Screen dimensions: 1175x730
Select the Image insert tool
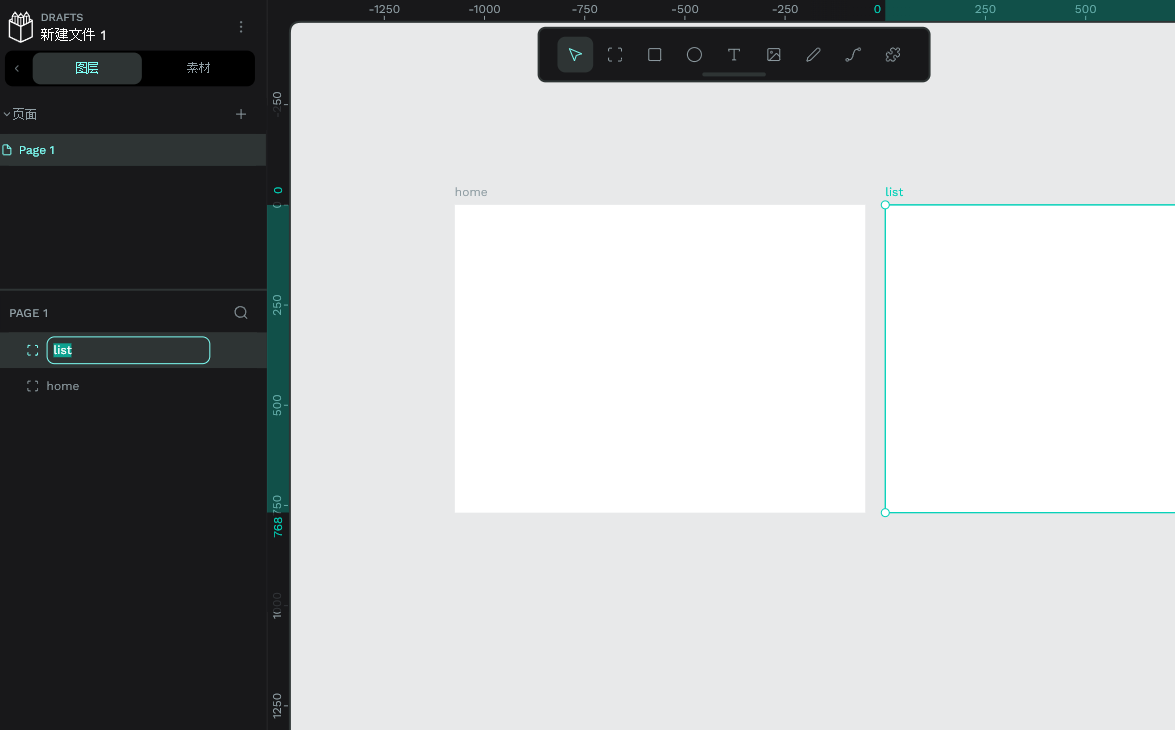tap(773, 55)
